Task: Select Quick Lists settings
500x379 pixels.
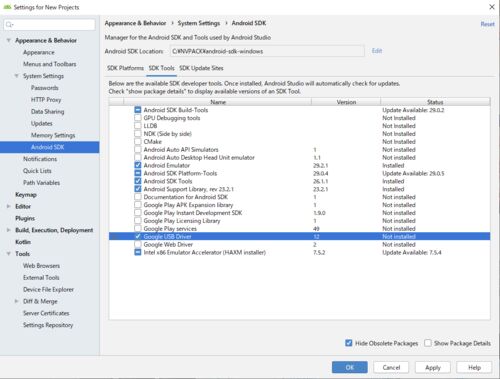Action: click(37, 171)
